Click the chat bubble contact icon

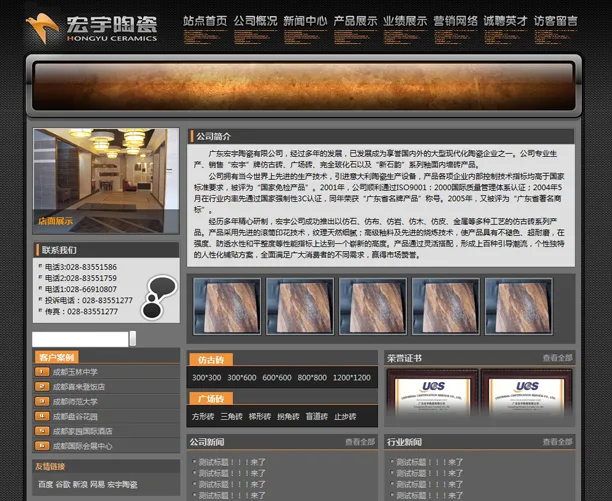[160, 297]
